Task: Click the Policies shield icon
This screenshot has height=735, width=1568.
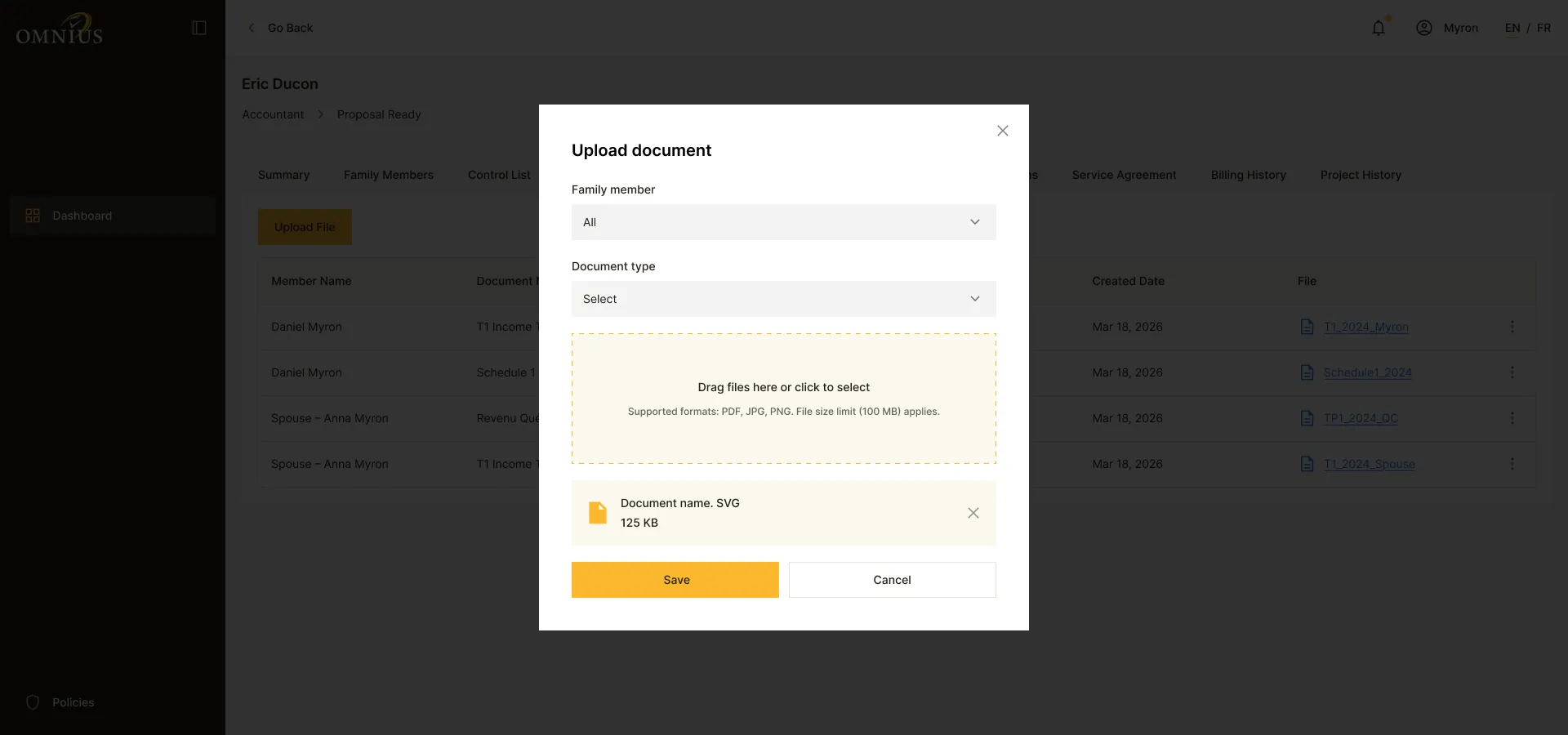Action: (x=33, y=702)
